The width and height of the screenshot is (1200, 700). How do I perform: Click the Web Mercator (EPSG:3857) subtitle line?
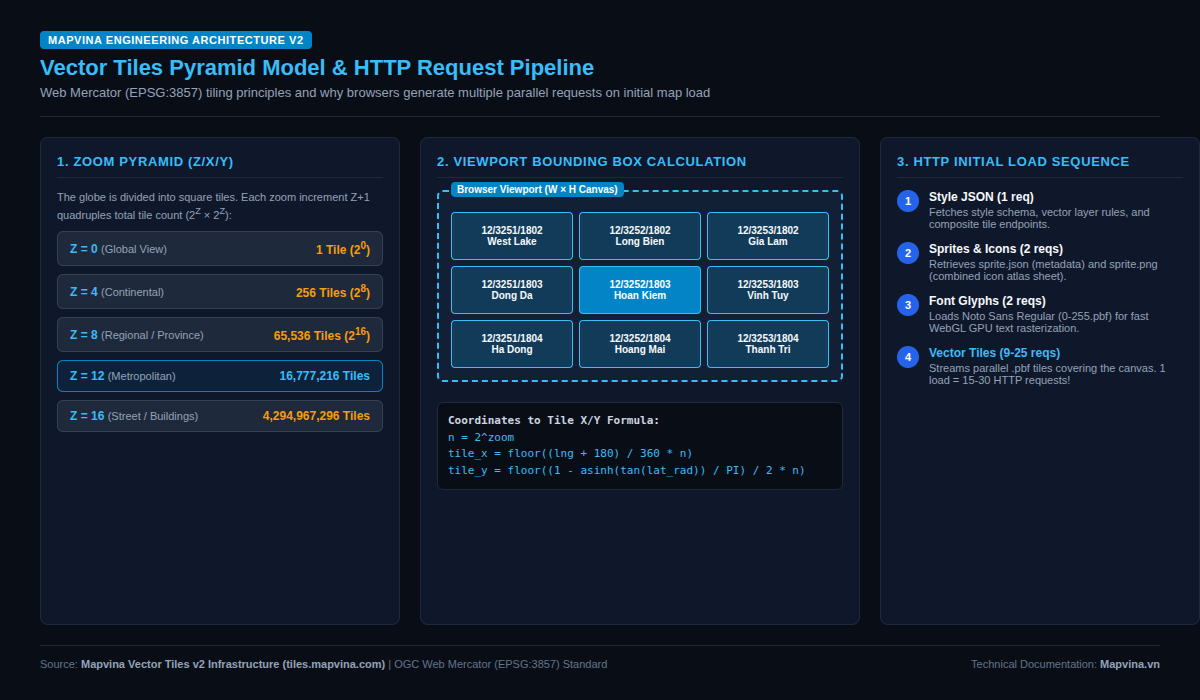[x=375, y=93]
